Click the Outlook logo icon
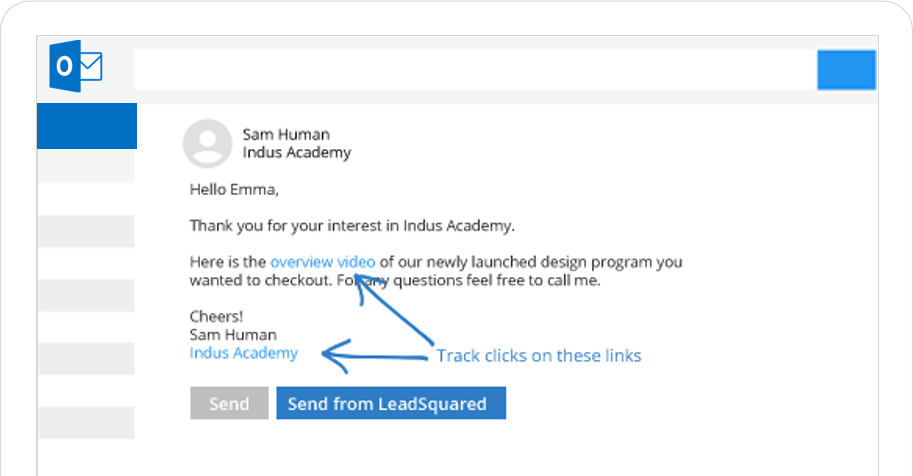This screenshot has width=913, height=476. [x=76, y=68]
